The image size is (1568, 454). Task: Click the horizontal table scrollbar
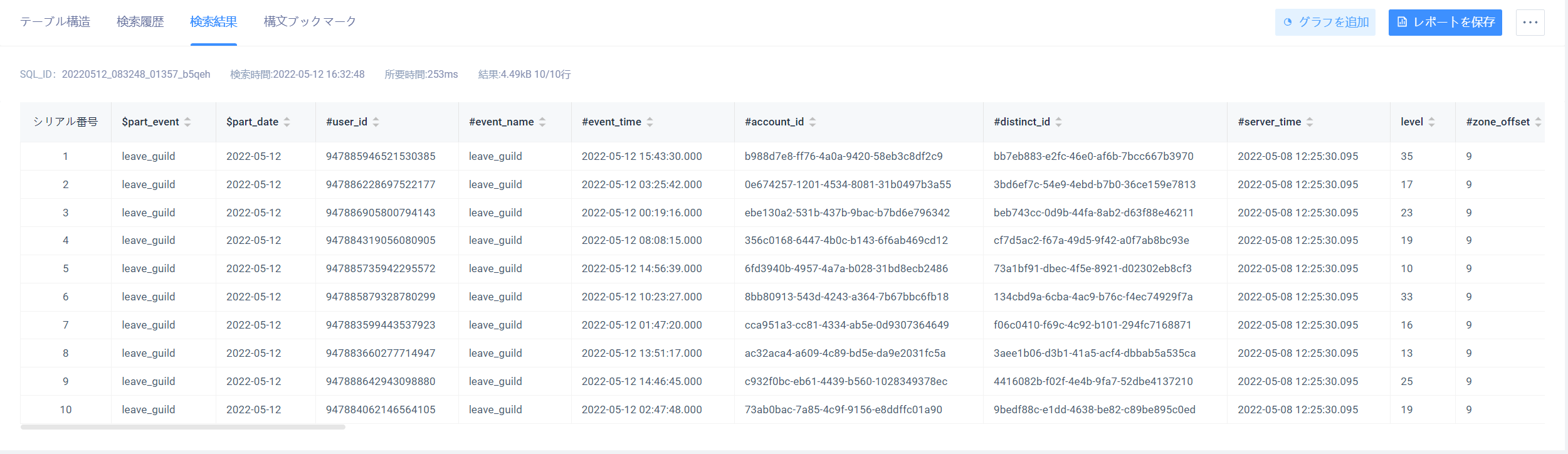183,427
